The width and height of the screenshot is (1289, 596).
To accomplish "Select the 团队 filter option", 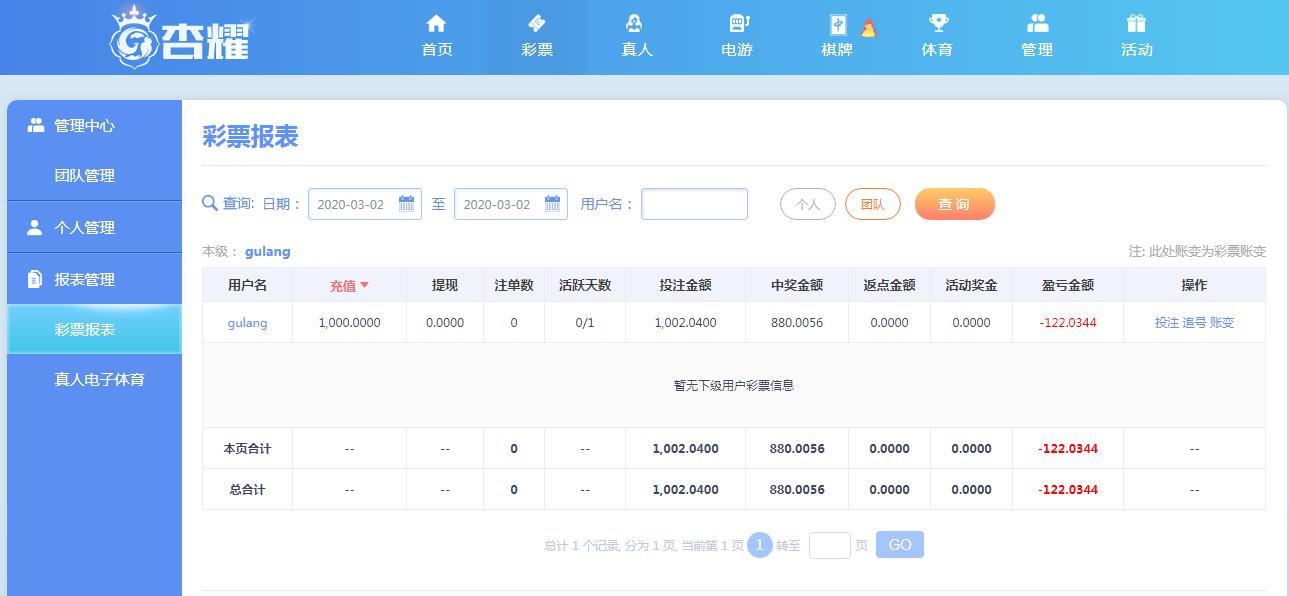I will click(873, 204).
